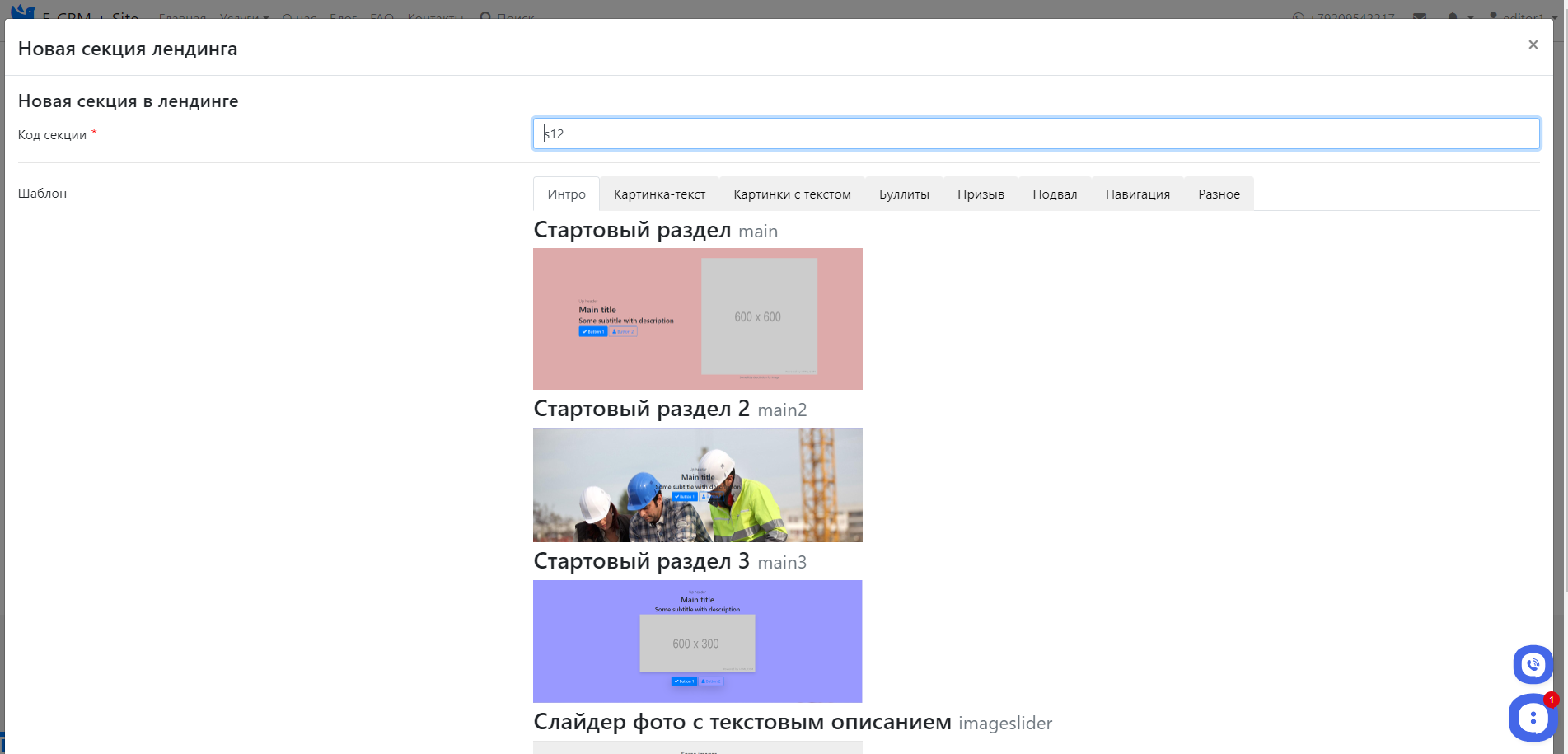Open the phone callback widget

(1533, 664)
